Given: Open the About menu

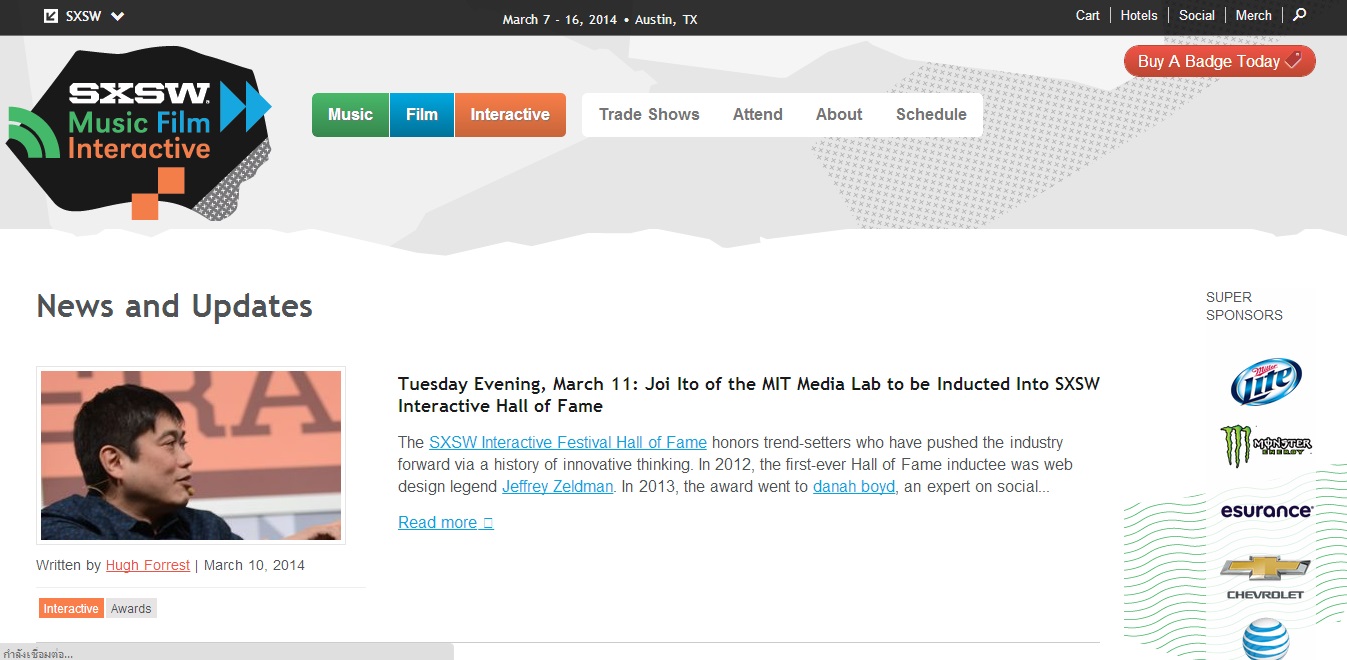Looking at the screenshot, I should (x=839, y=115).
